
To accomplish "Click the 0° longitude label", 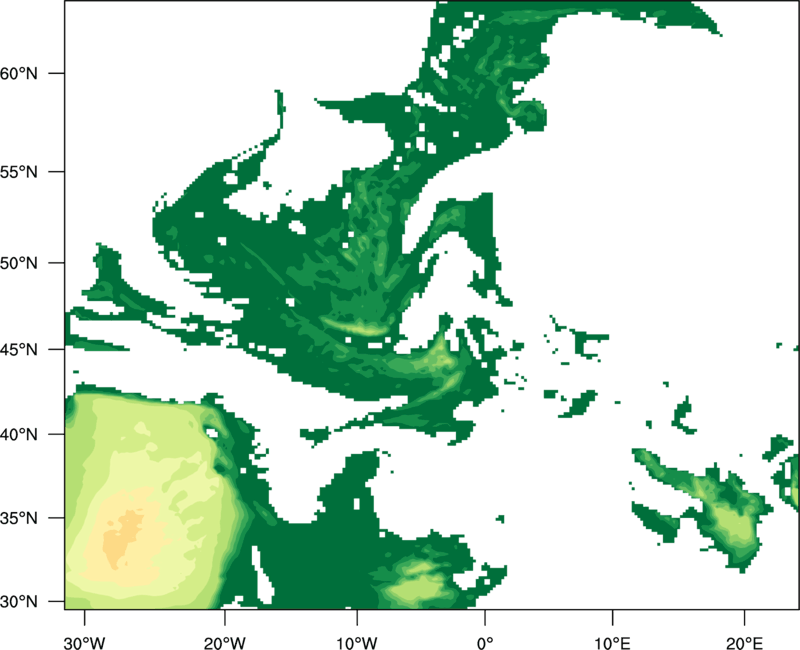I will 485,643.
